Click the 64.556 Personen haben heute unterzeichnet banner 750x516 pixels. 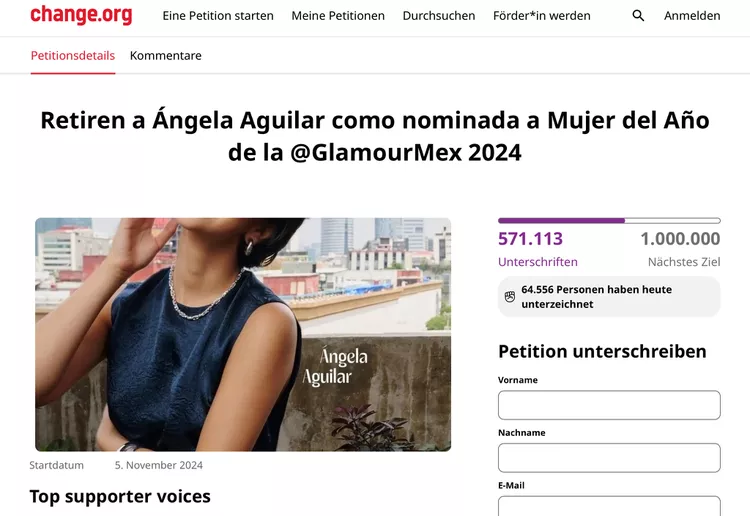609,297
